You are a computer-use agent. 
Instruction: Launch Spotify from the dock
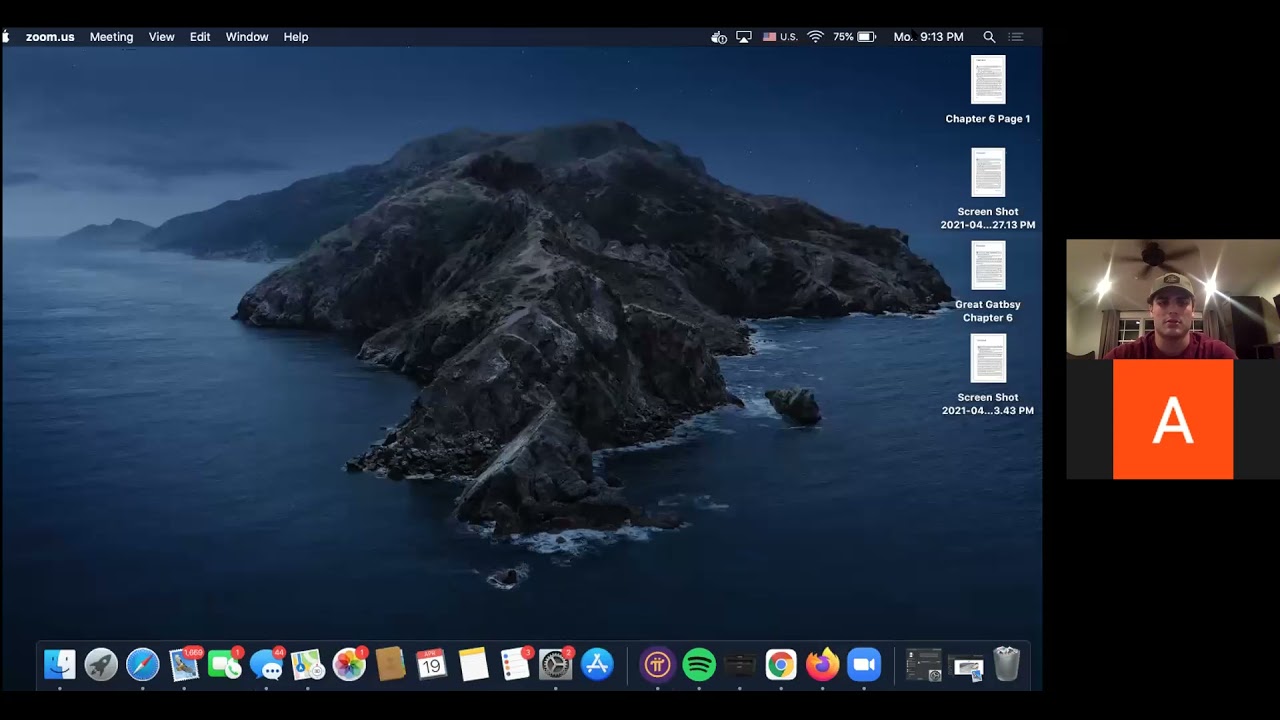click(699, 665)
